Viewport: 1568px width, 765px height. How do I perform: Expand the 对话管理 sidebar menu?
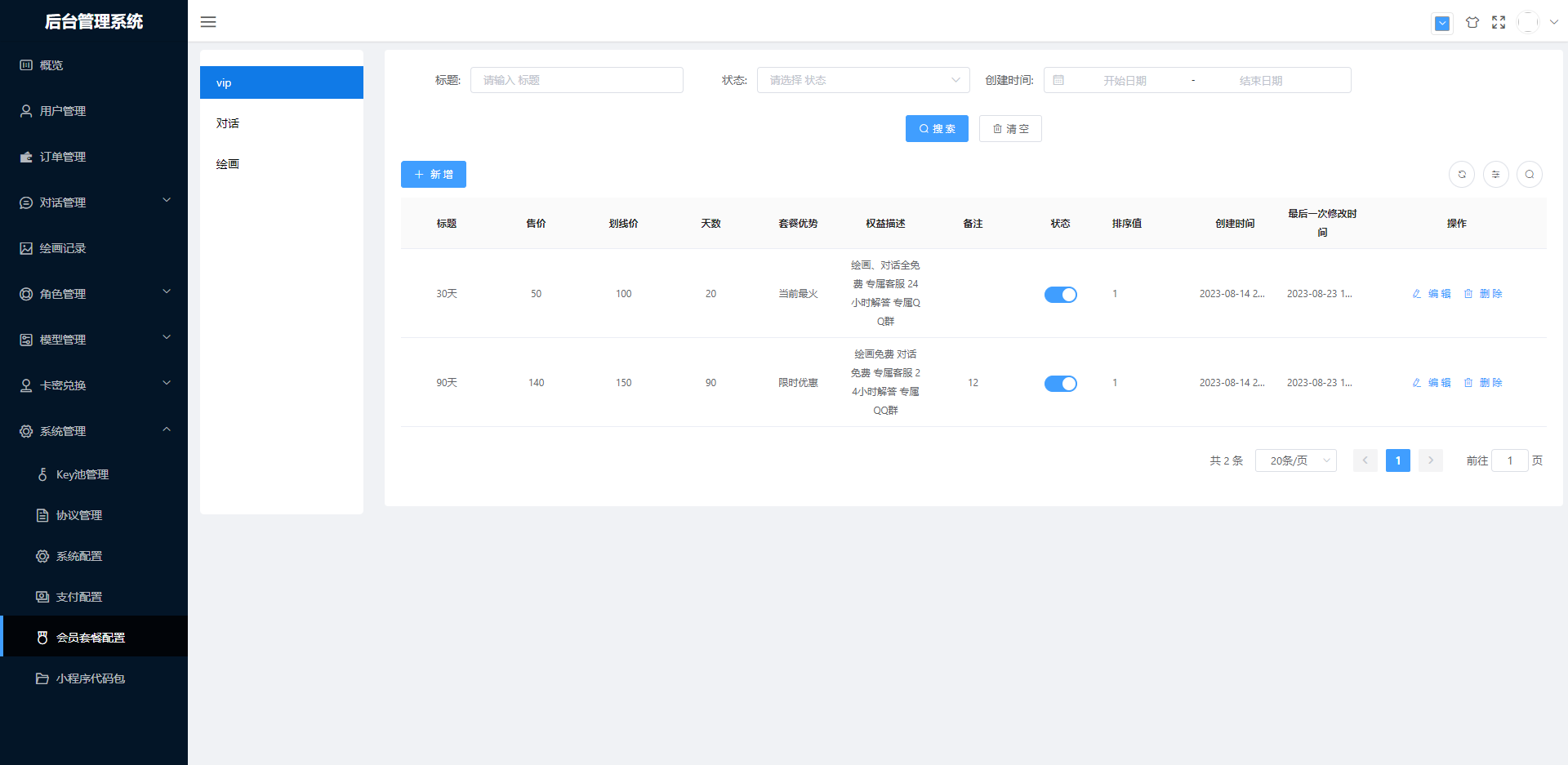[94, 202]
